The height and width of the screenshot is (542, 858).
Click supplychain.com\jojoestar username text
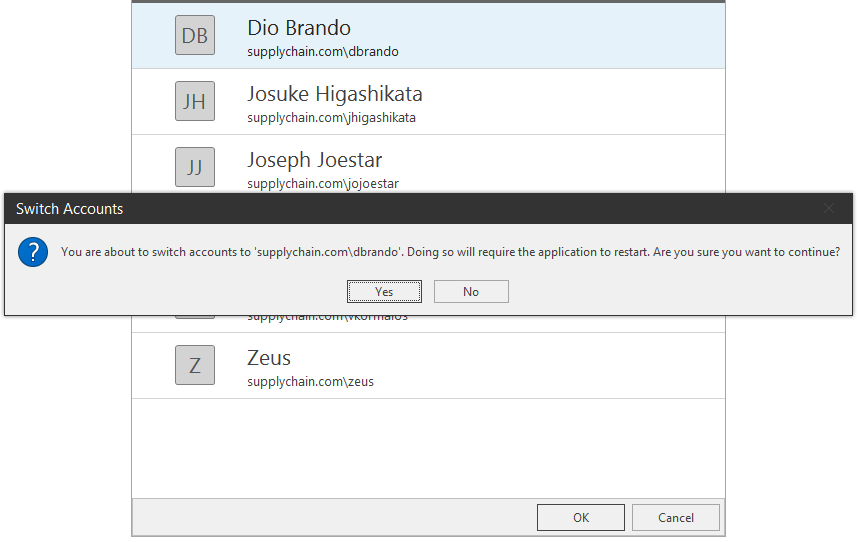(x=323, y=184)
